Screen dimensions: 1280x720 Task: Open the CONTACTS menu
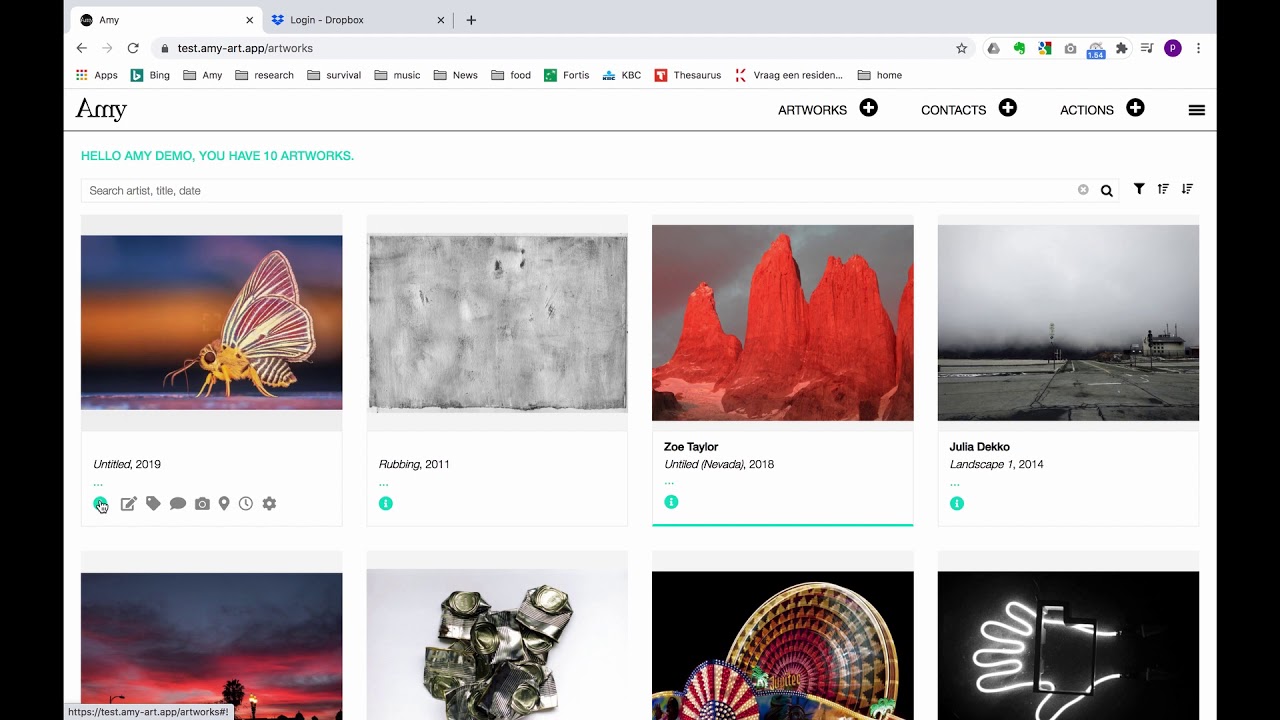[x=953, y=110]
